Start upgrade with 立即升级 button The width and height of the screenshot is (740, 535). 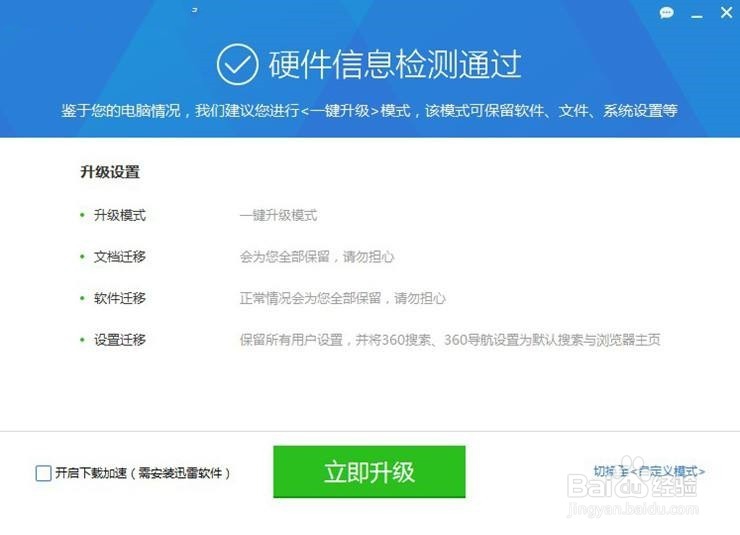[x=369, y=471]
